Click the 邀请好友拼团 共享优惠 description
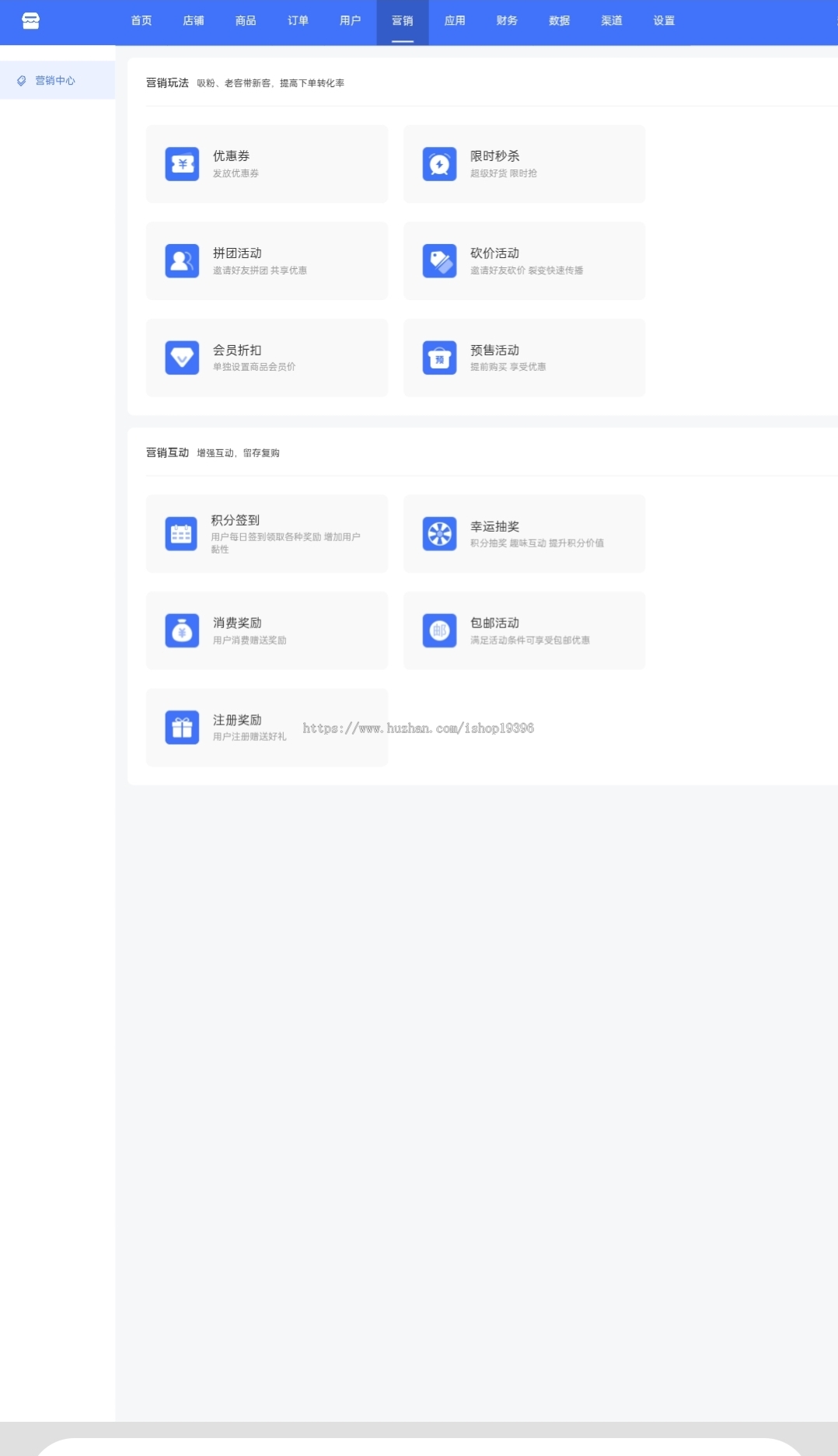The image size is (838, 1456). click(260, 271)
